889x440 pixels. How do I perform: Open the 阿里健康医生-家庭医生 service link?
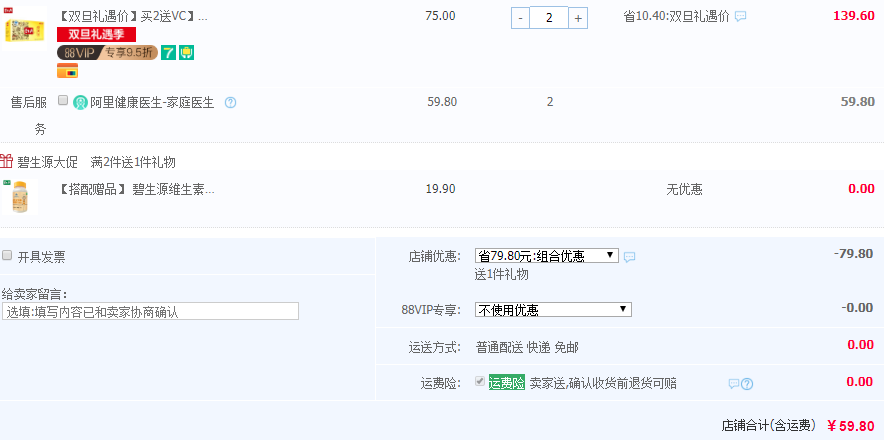tap(152, 103)
